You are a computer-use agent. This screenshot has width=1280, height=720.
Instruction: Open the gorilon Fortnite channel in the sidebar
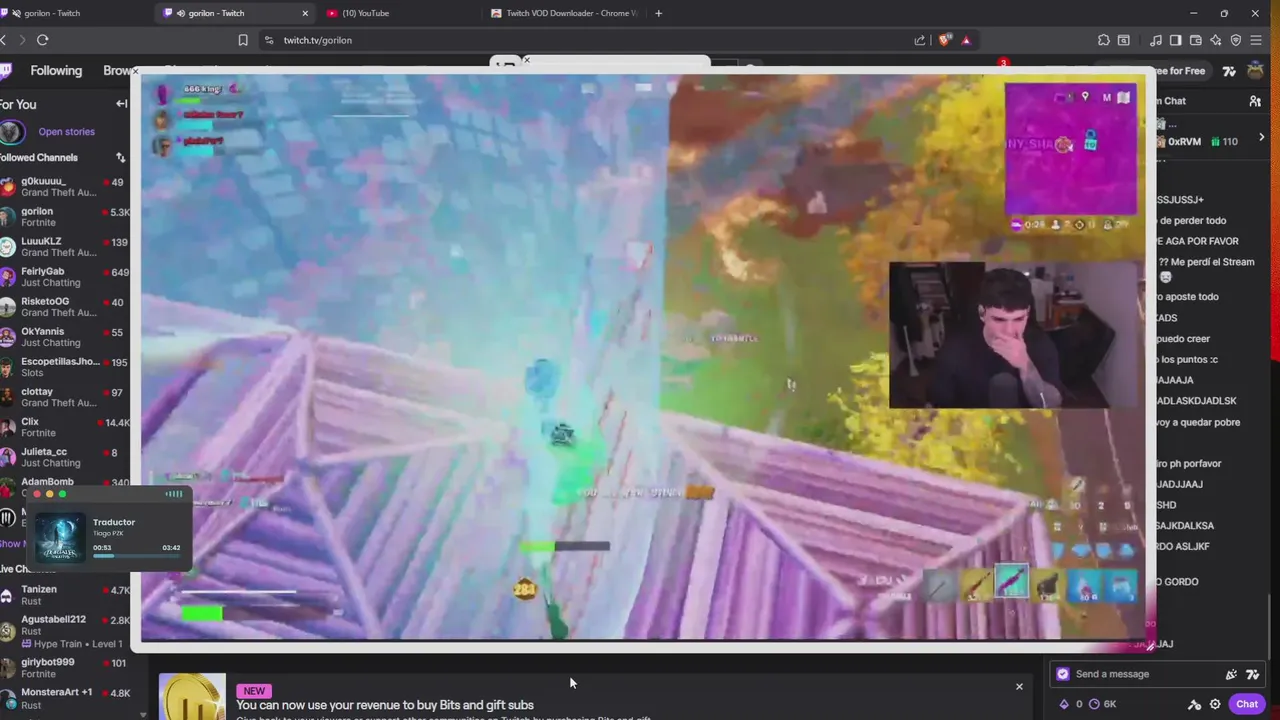(x=64, y=217)
